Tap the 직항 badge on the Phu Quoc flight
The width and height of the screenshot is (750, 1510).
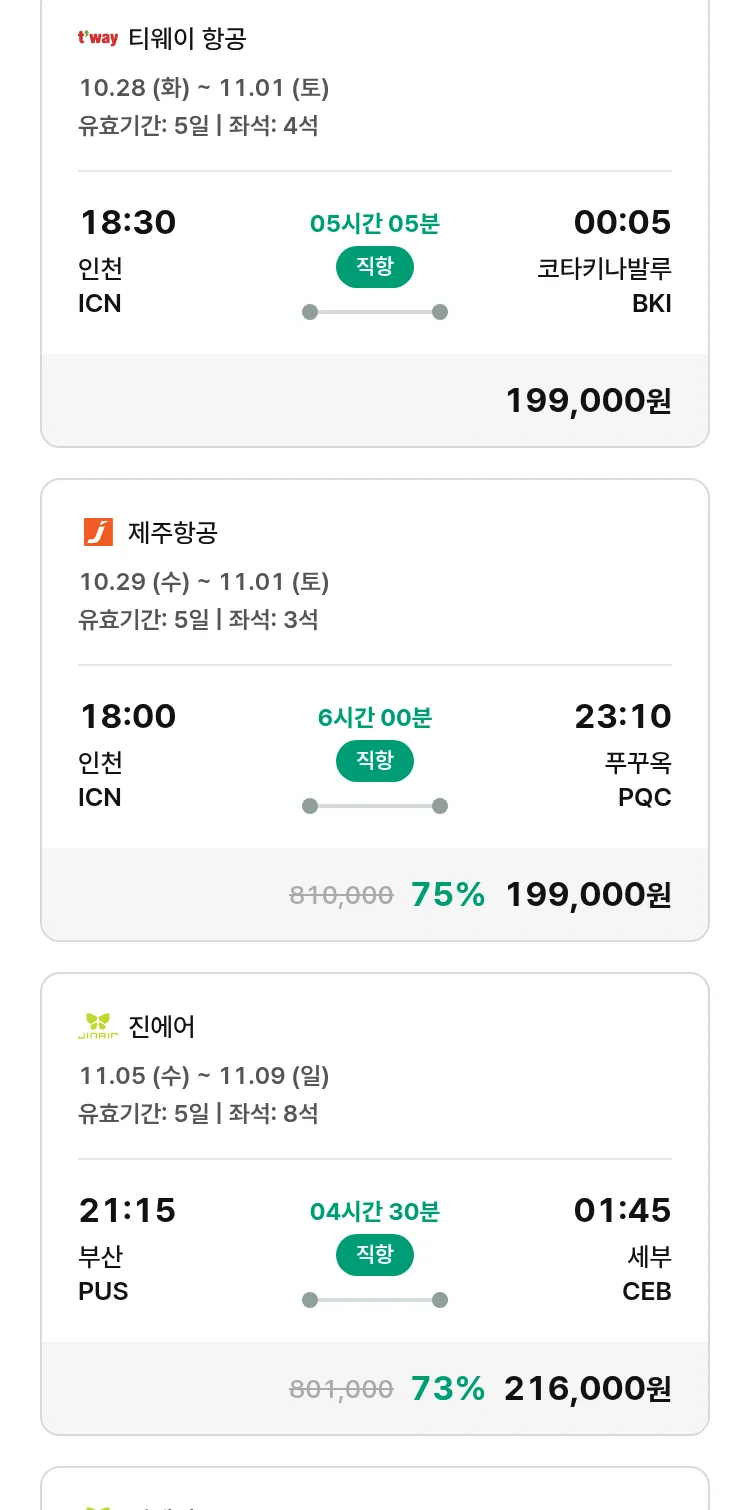click(x=374, y=761)
